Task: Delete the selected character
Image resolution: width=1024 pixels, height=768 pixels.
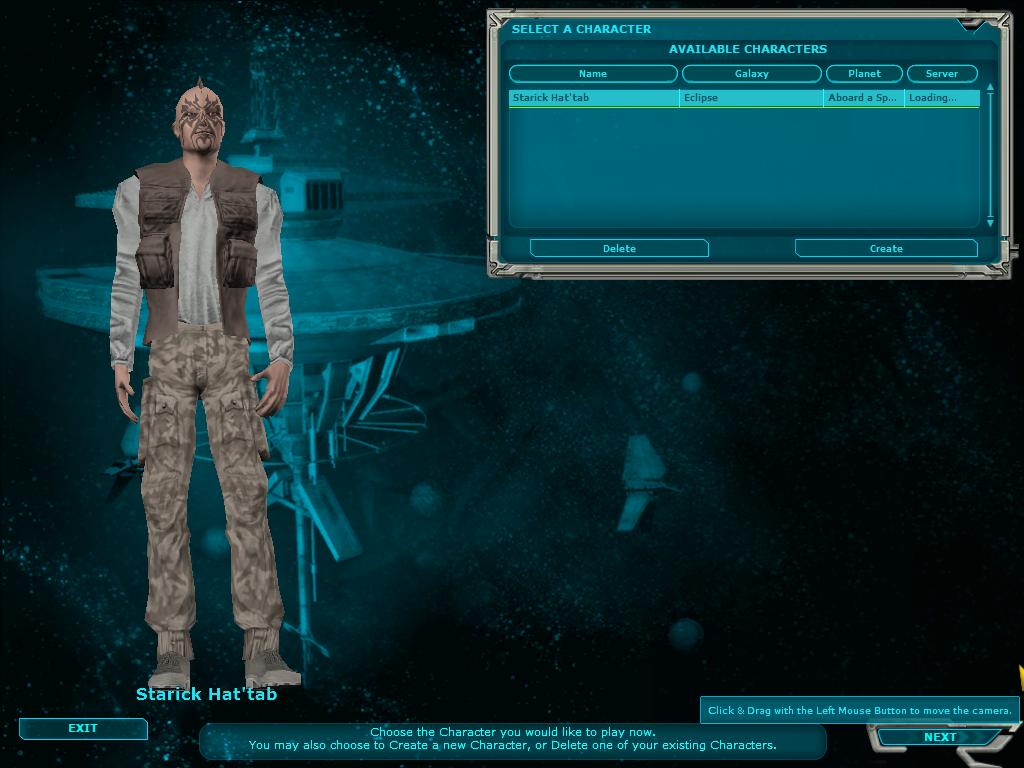Action: (619, 248)
